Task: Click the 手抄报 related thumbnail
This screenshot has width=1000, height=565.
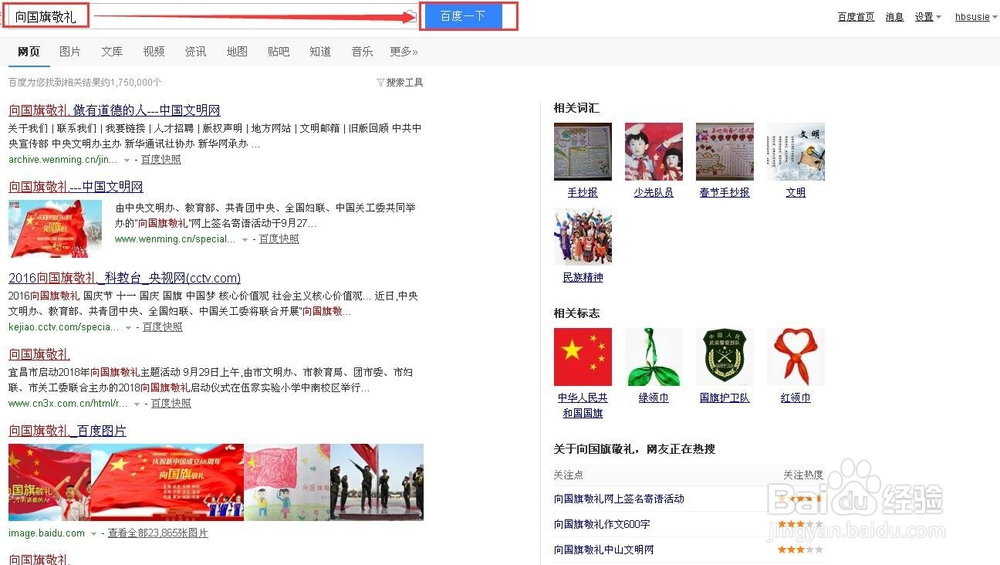Action: tap(582, 151)
